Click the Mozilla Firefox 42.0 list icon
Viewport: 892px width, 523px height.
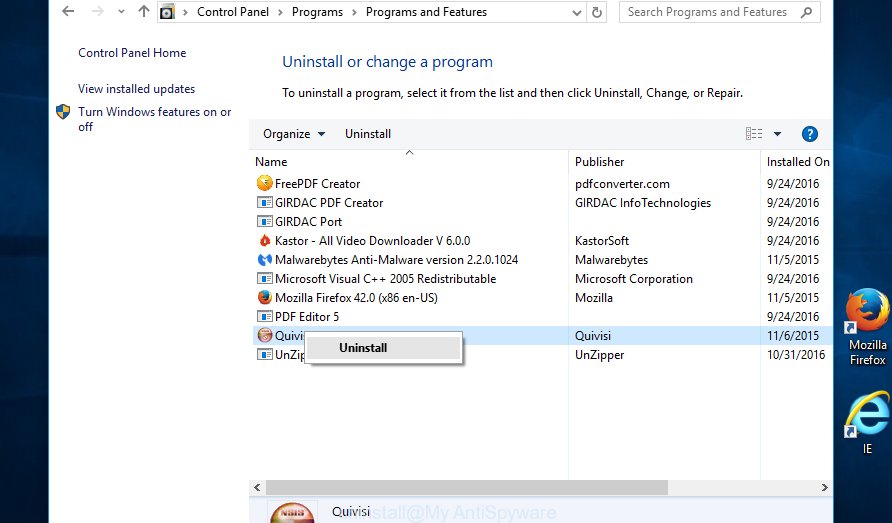pyautogui.click(x=264, y=298)
